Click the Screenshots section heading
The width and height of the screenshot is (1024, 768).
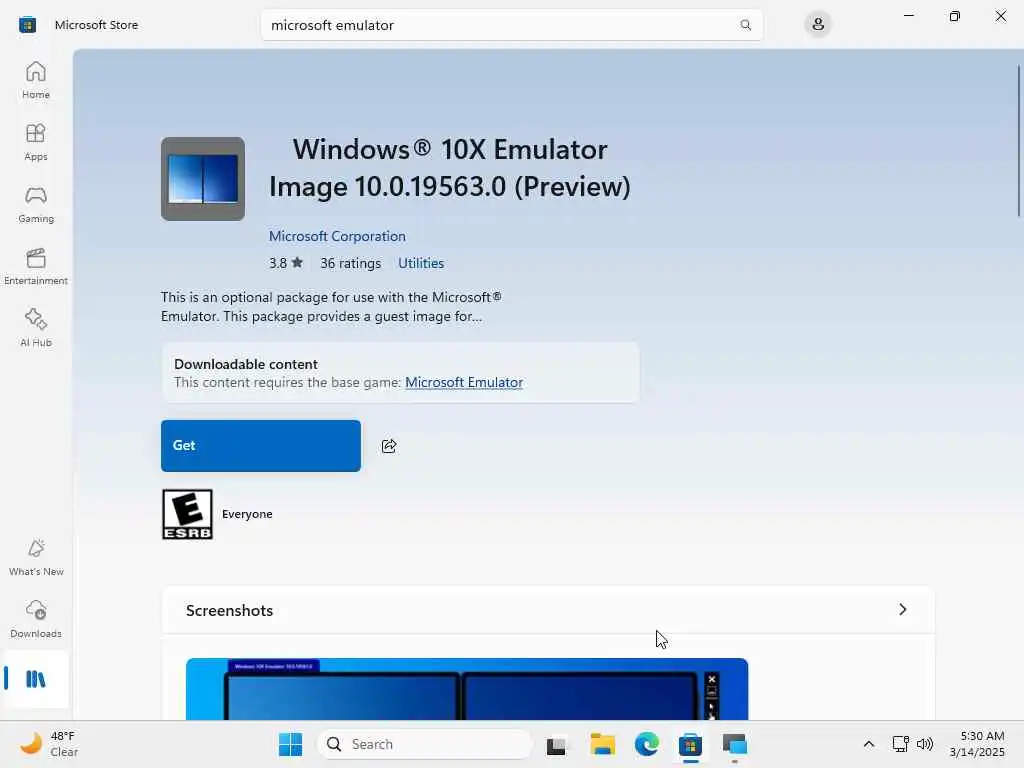click(x=229, y=611)
